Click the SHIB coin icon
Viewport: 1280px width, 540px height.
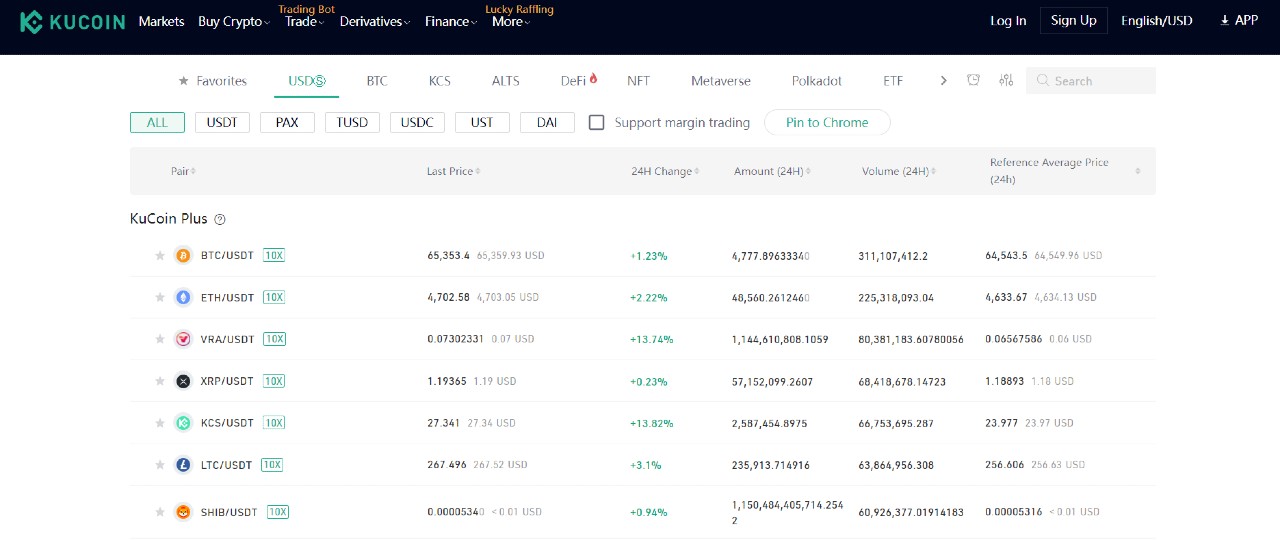pos(183,512)
